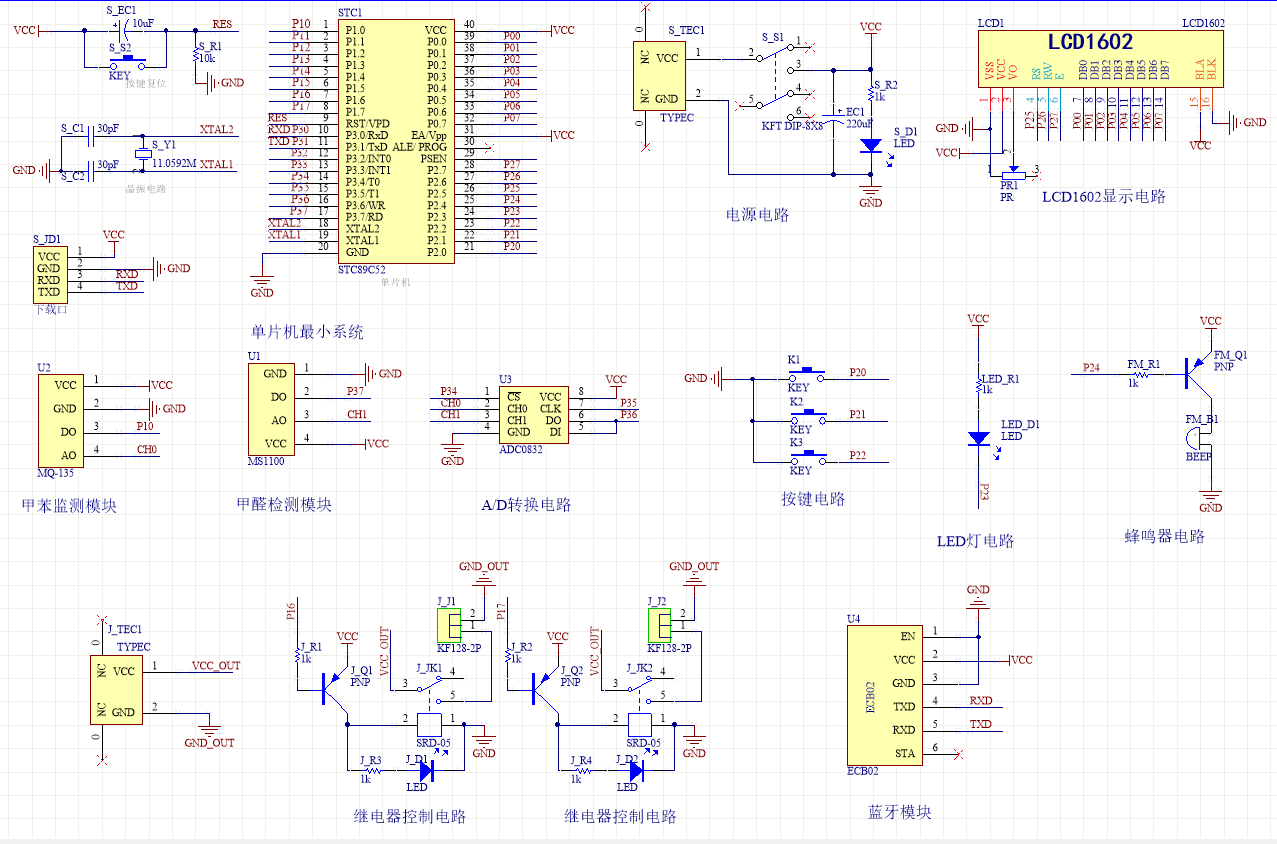Select the S_JD1 download header component
The width and height of the screenshot is (1277, 844).
[x=49, y=274]
